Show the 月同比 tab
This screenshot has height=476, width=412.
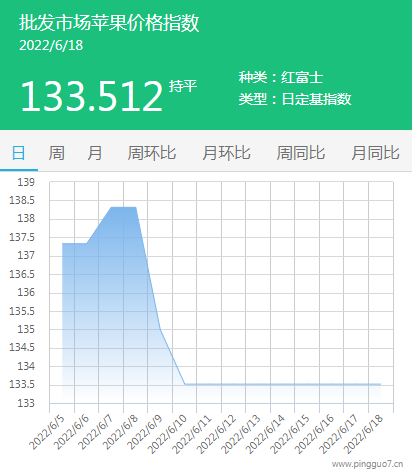(375, 153)
